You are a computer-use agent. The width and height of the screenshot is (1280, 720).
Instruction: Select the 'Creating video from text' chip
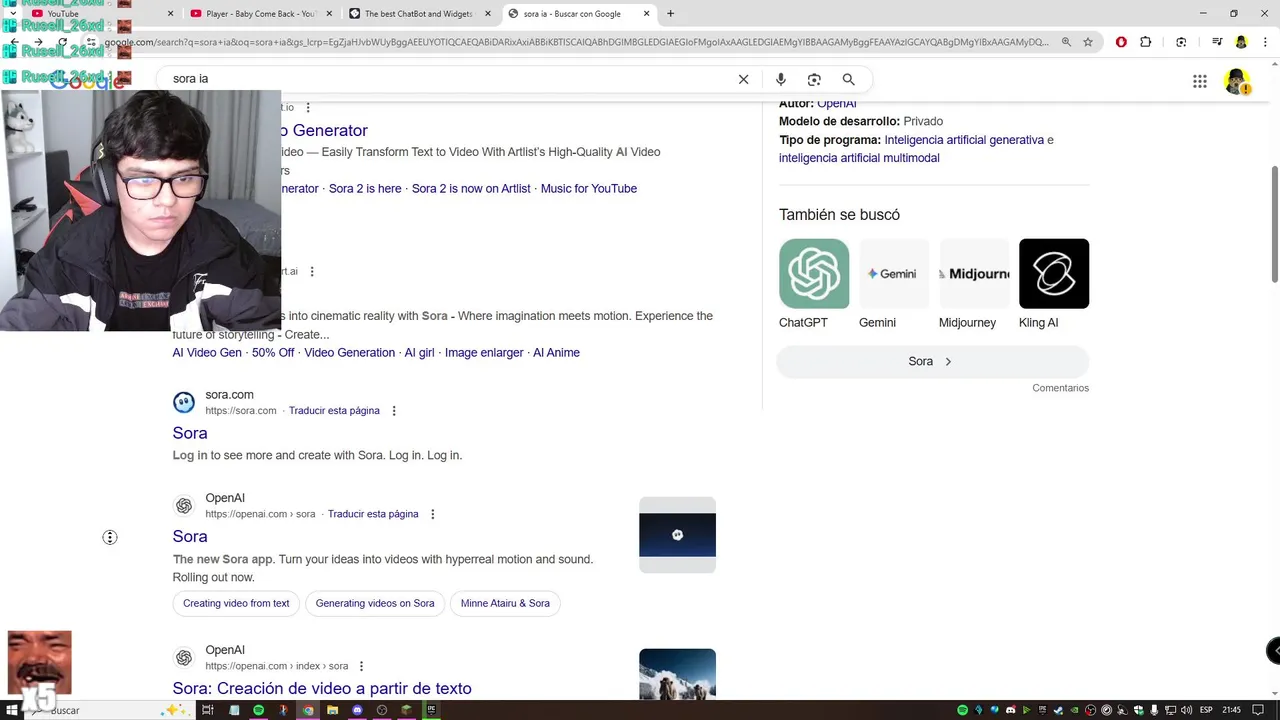click(236, 603)
